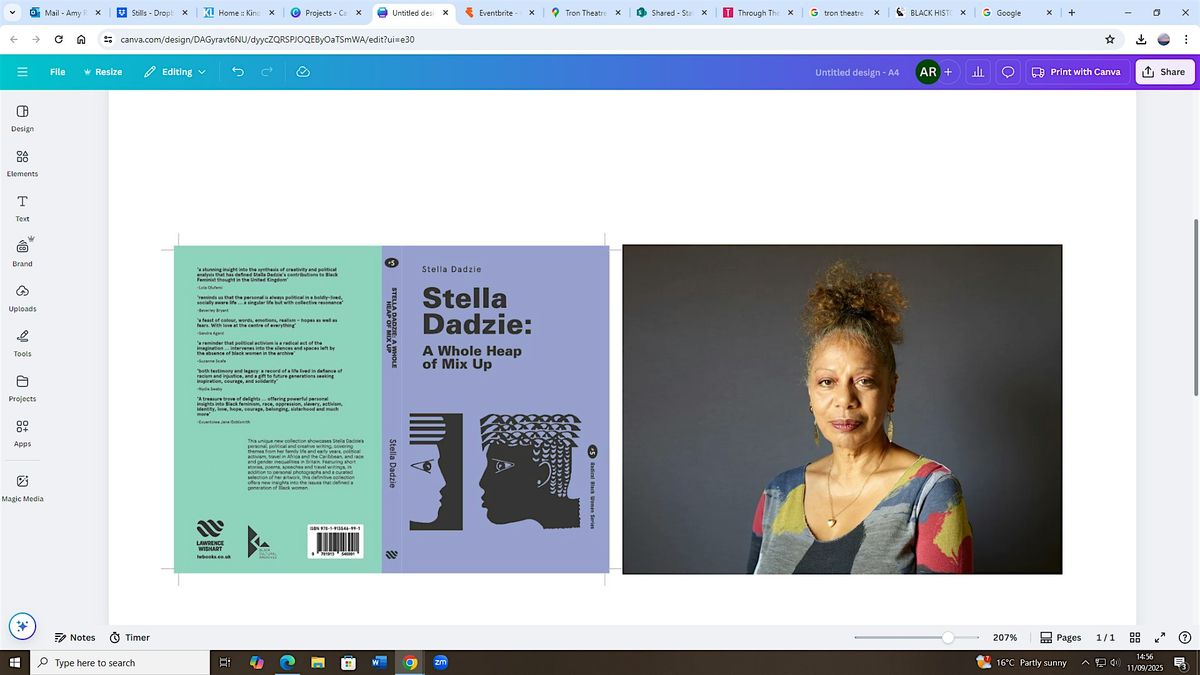Click Print with Canva button

click(x=1076, y=72)
